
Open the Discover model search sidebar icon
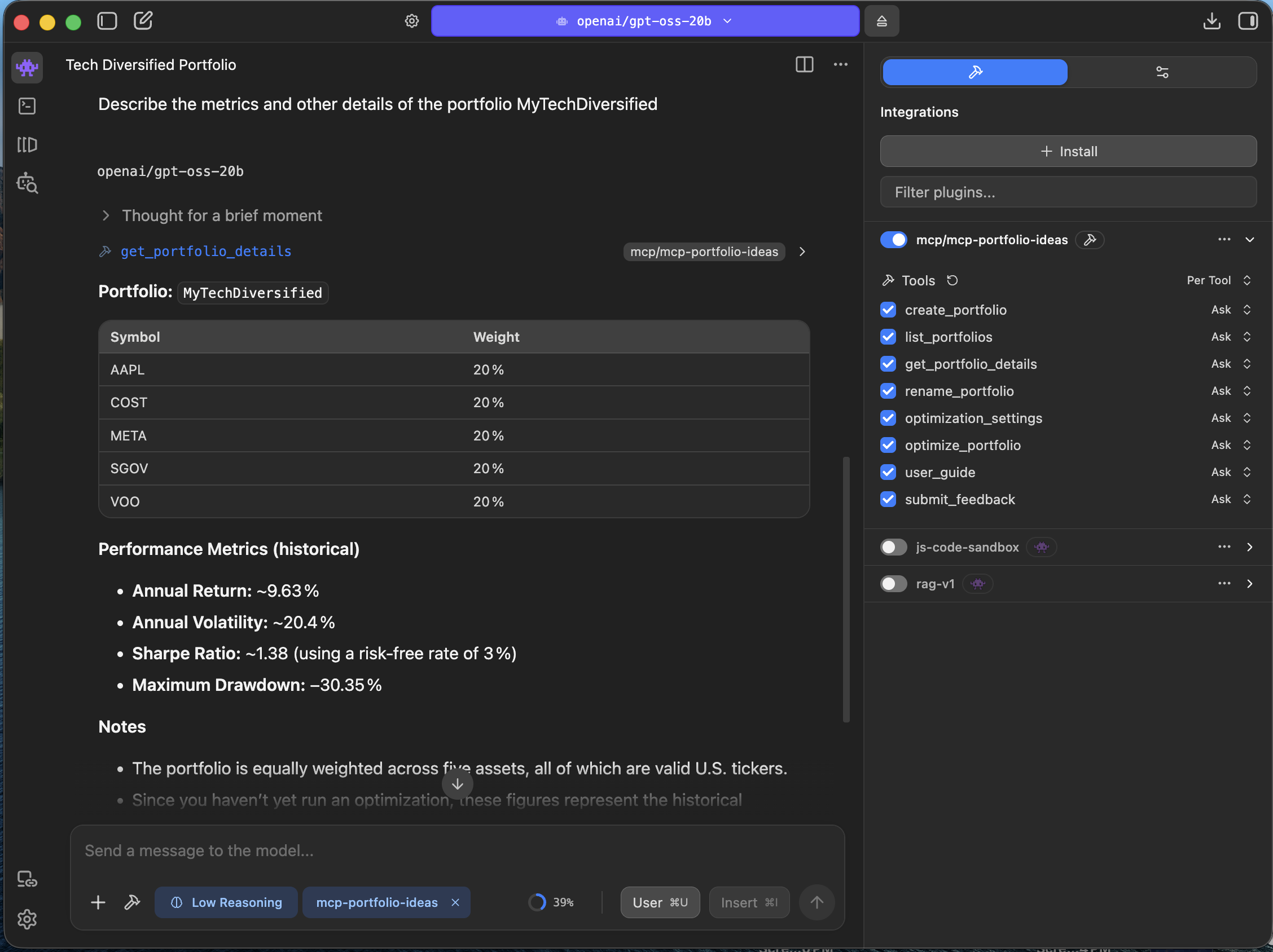pyautogui.click(x=27, y=183)
